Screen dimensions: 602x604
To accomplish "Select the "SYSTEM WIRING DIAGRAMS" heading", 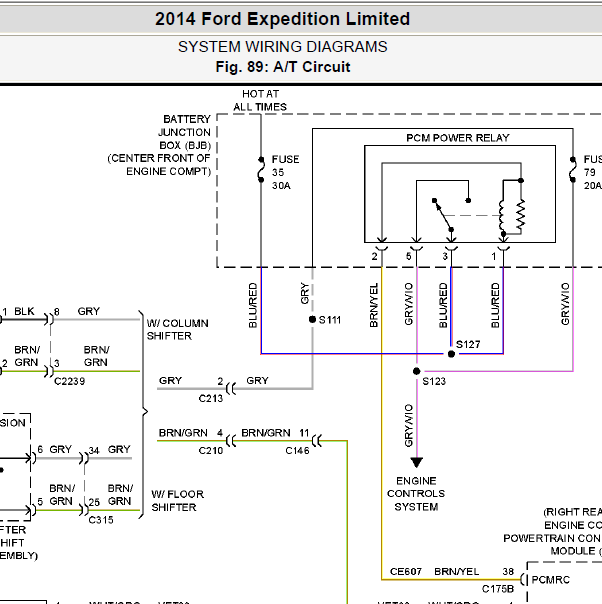I will click(282, 47).
